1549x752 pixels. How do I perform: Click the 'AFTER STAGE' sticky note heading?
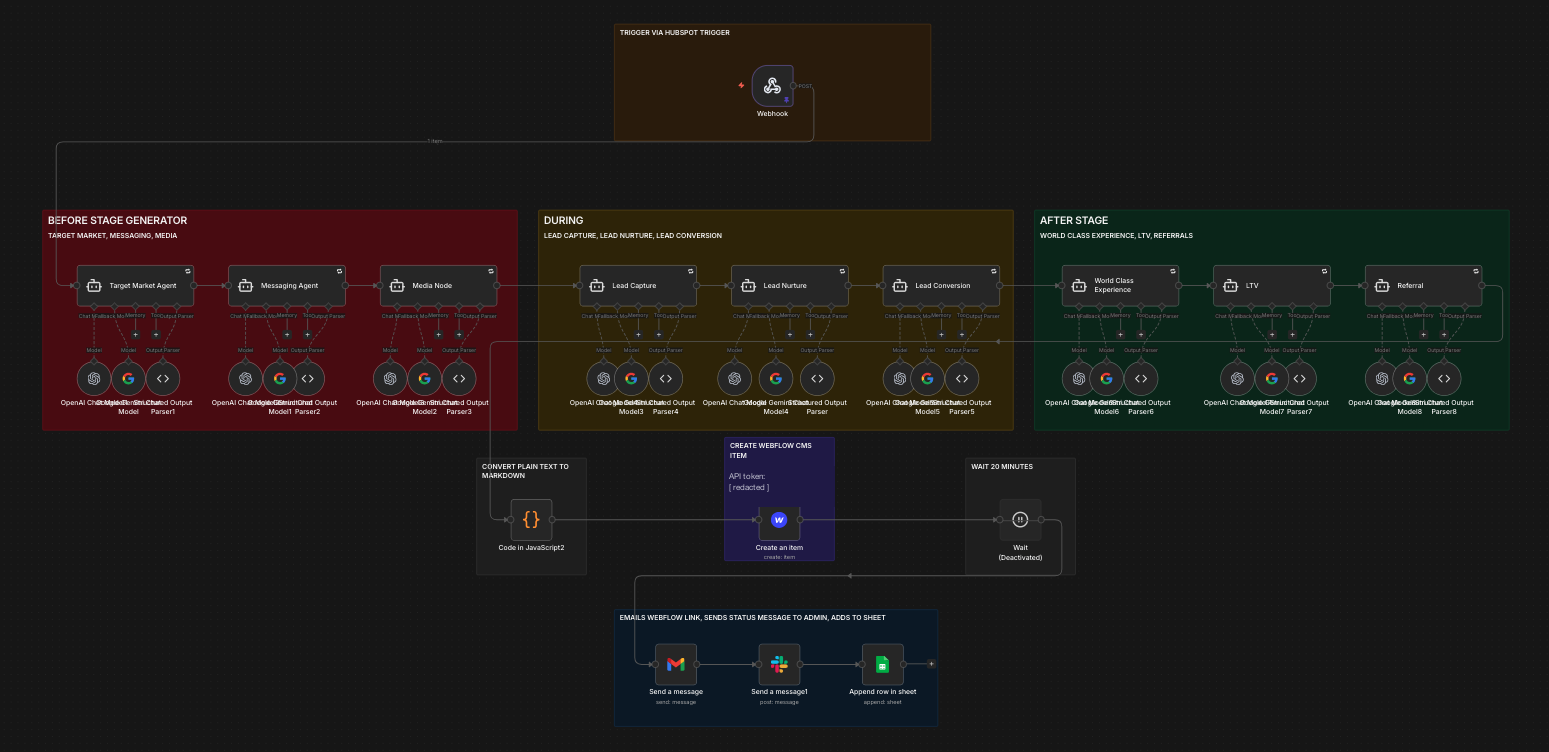click(1074, 221)
